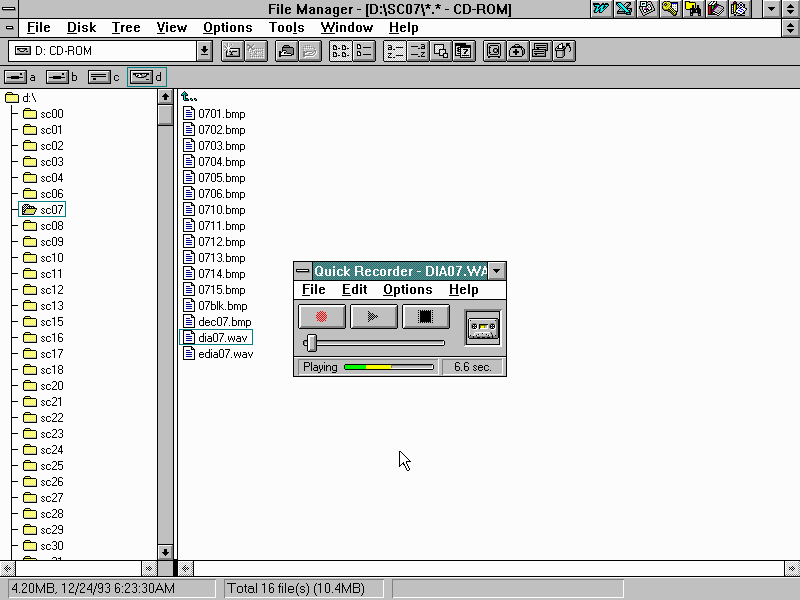The image size is (800, 600).
Task: Select the sc15 folder in tree
Action: [51, 322]
